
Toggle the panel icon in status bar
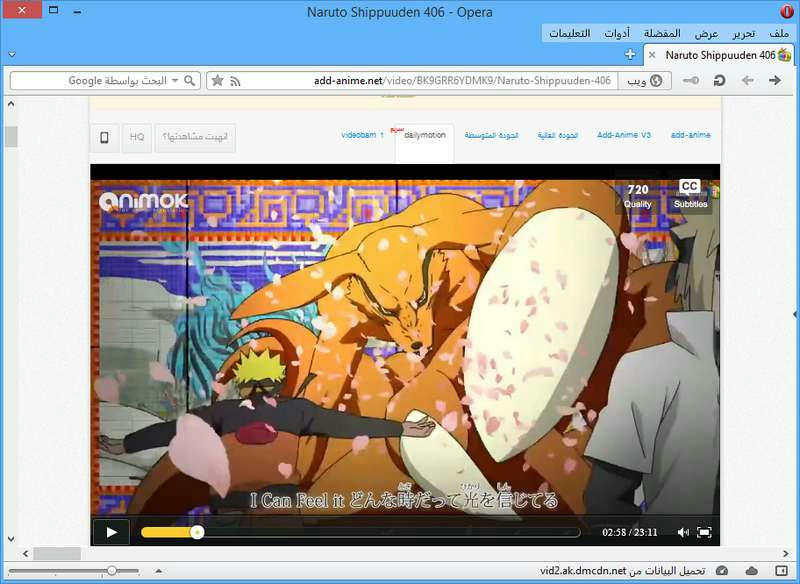[x=781, y=571]
